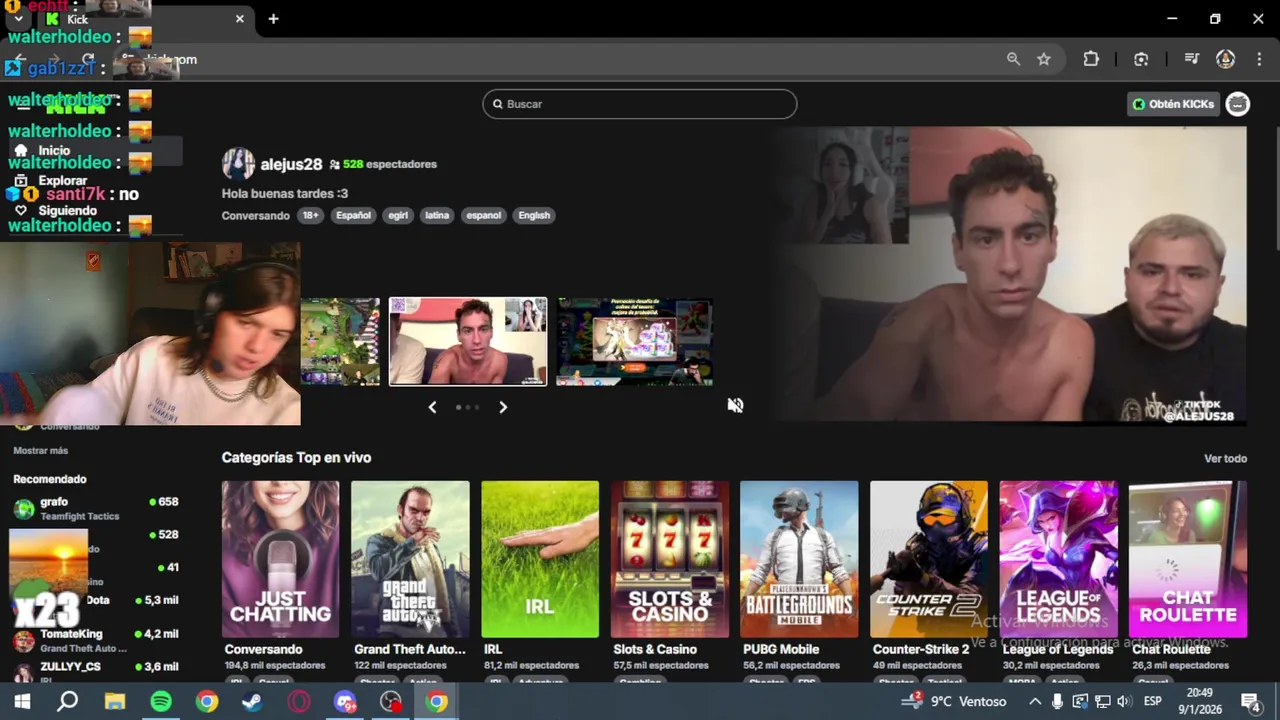The height and width of the screenshot is (720, 1280).
Task: Open OBS Studio from the taskbar
Action: pos(391,702)
